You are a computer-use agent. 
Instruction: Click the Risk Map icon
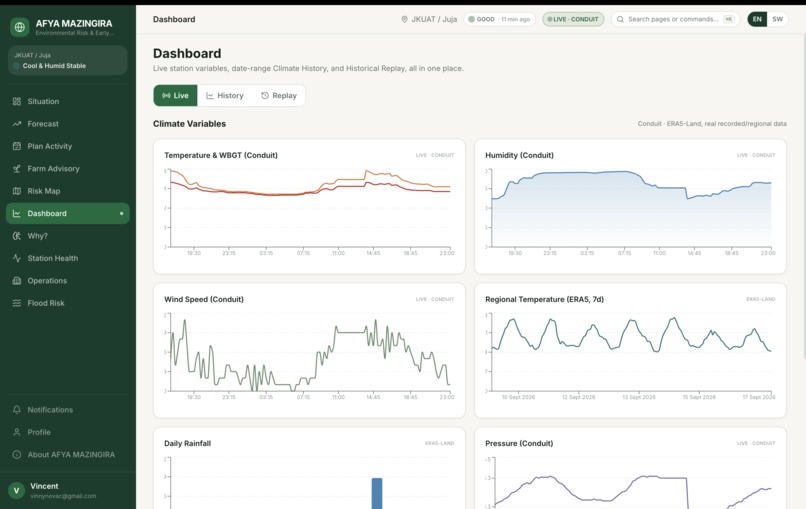point(17,191)
